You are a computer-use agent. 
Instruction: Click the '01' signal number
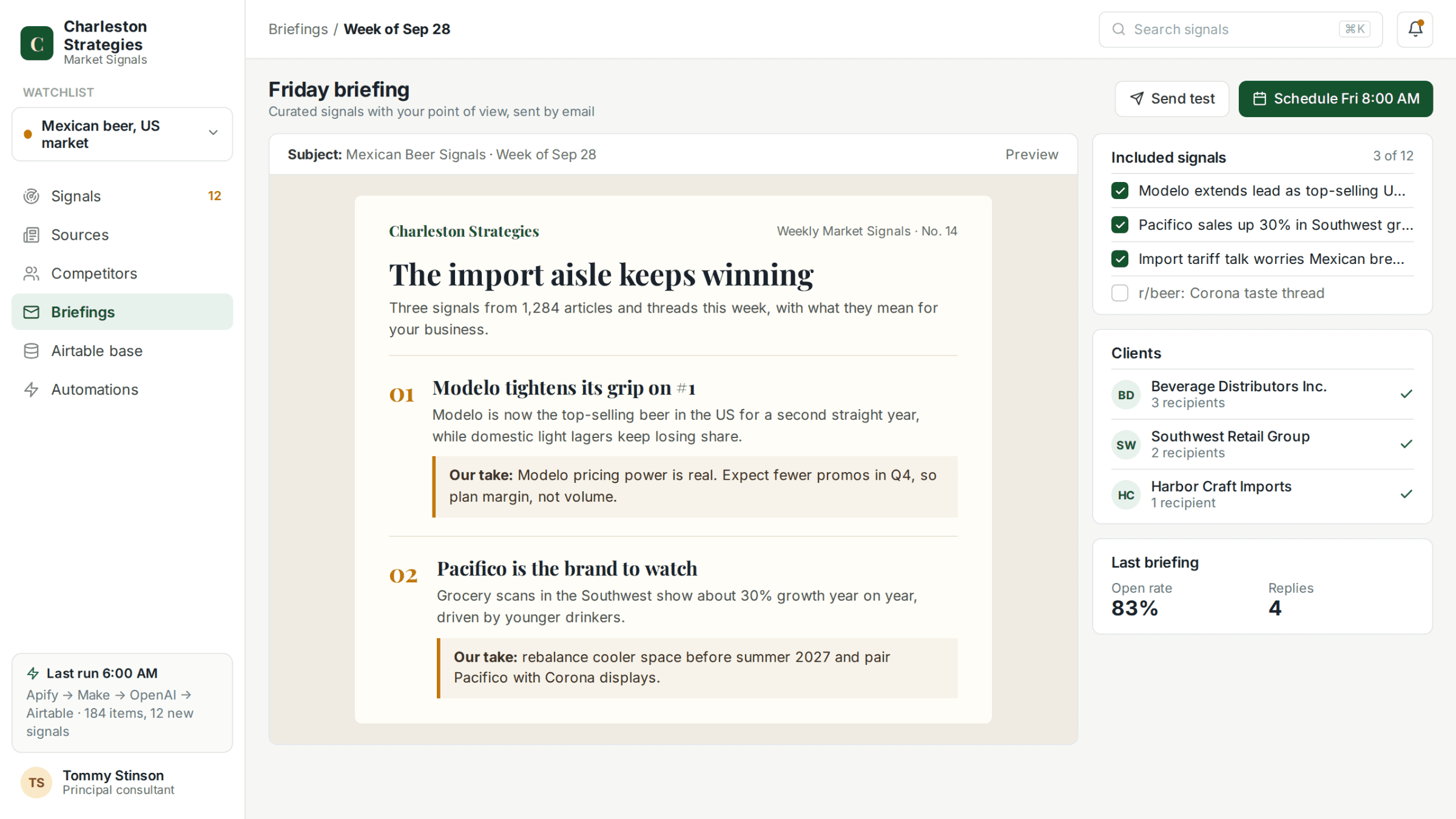(402, 395)
